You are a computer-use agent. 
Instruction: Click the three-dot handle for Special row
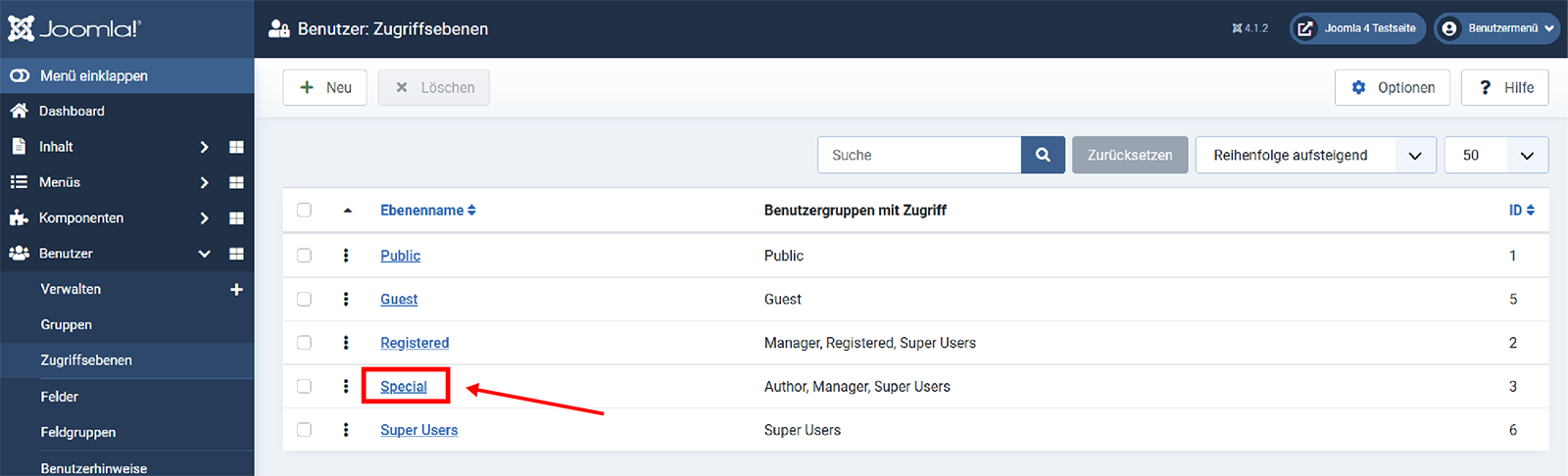[x=346, y=386]
